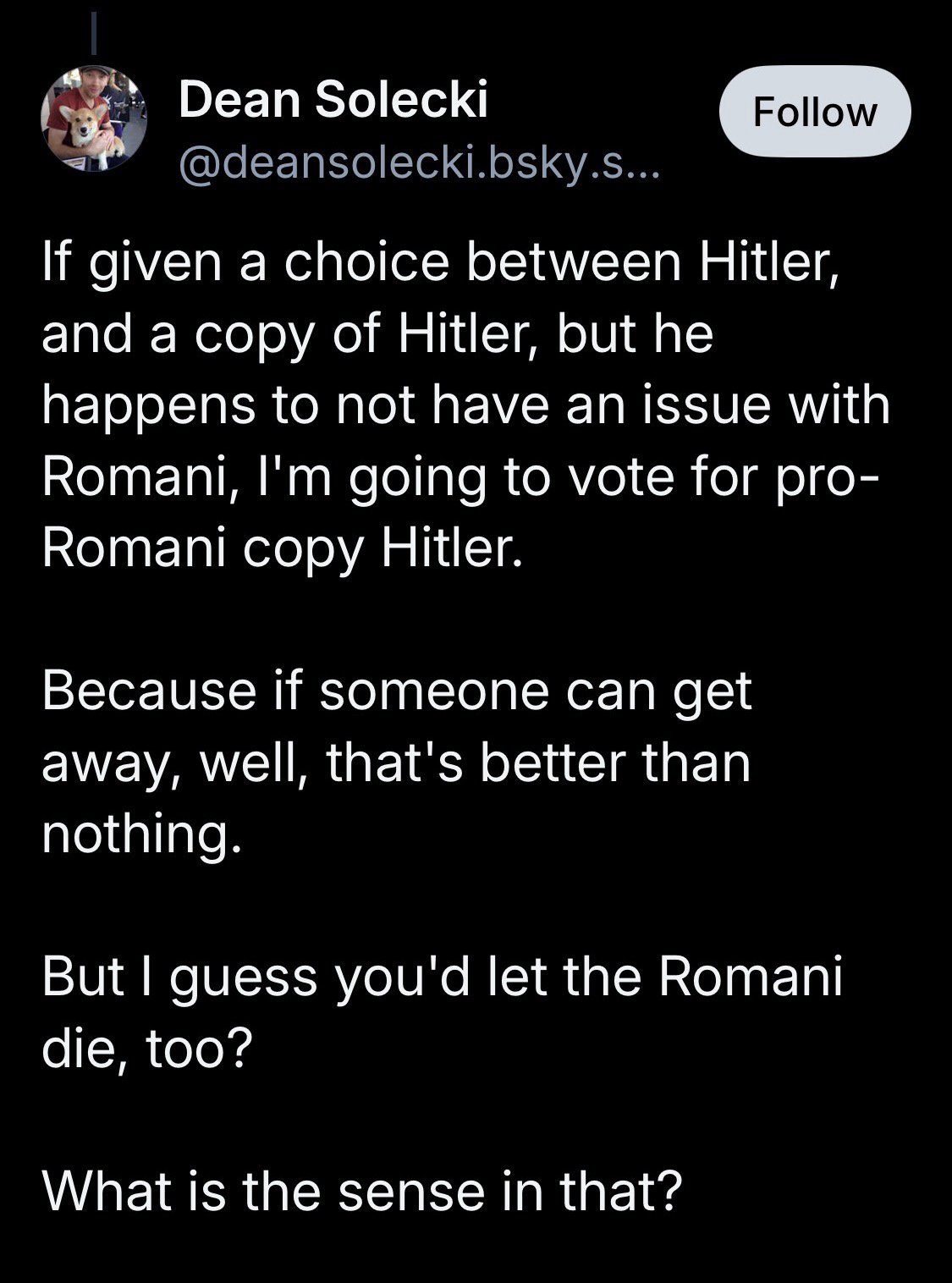Click the line "and a copy of Hitler, but he"
The image size is (952, 1283).
click(377, 333)
